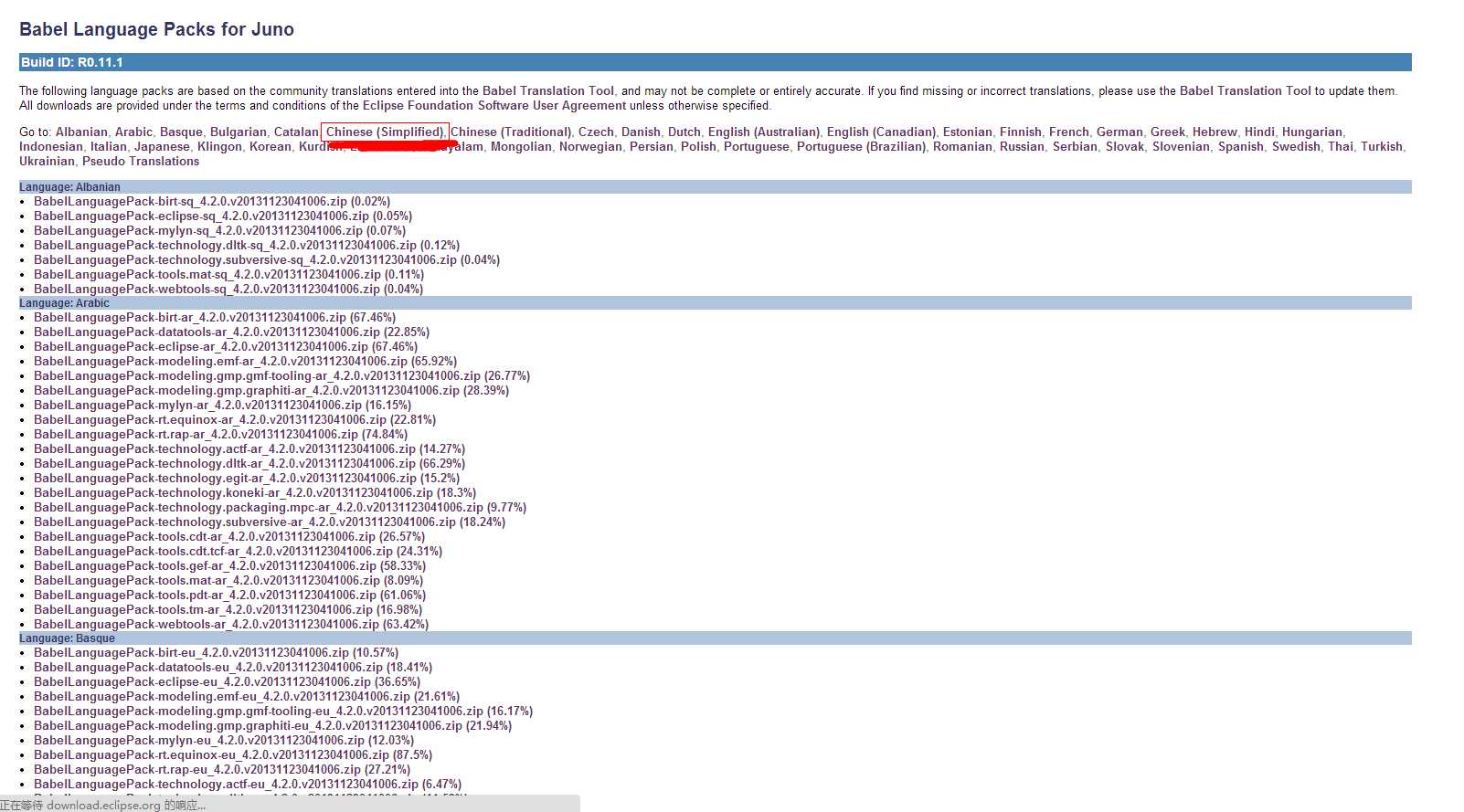Jump to Polish language packs
Screen dimensions: 1464x812
(698, 146)
